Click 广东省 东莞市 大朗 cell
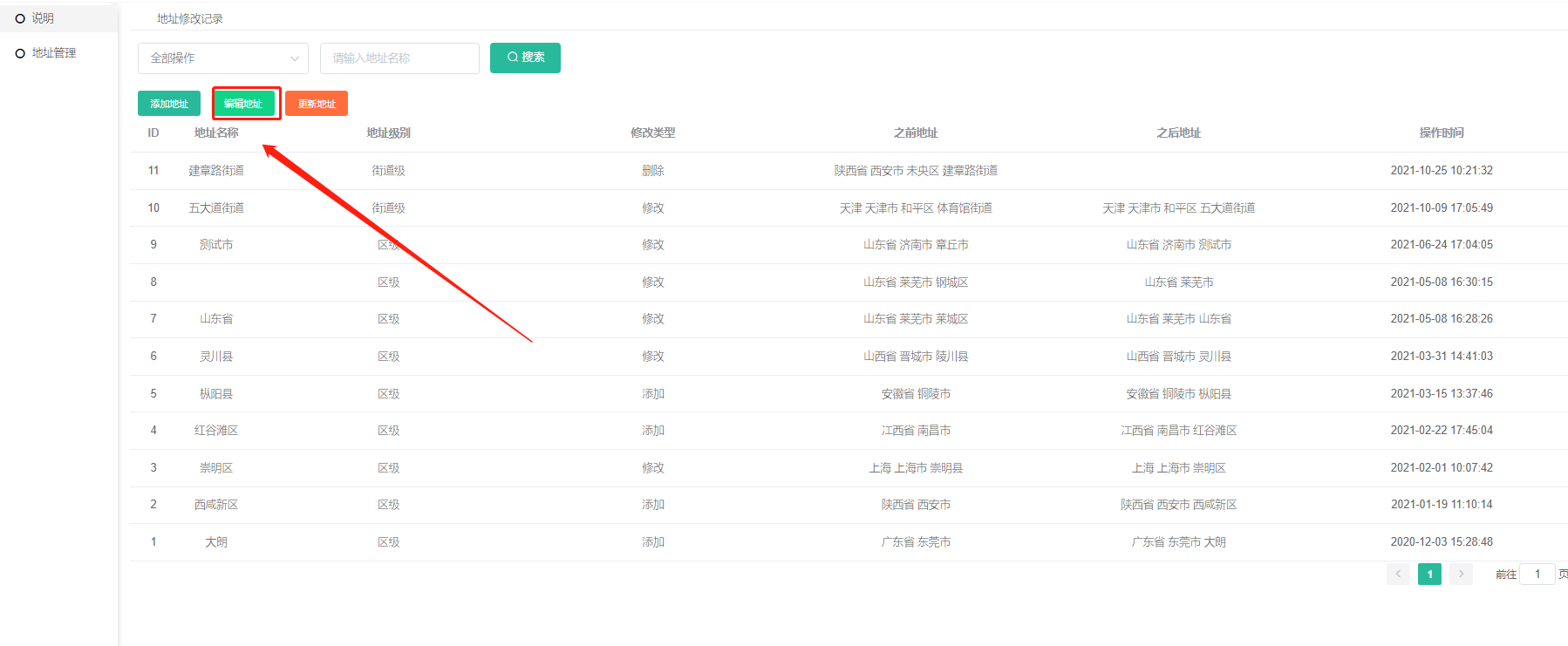This screenshot has width=1568, height=646. click(x=1179, y=542)
